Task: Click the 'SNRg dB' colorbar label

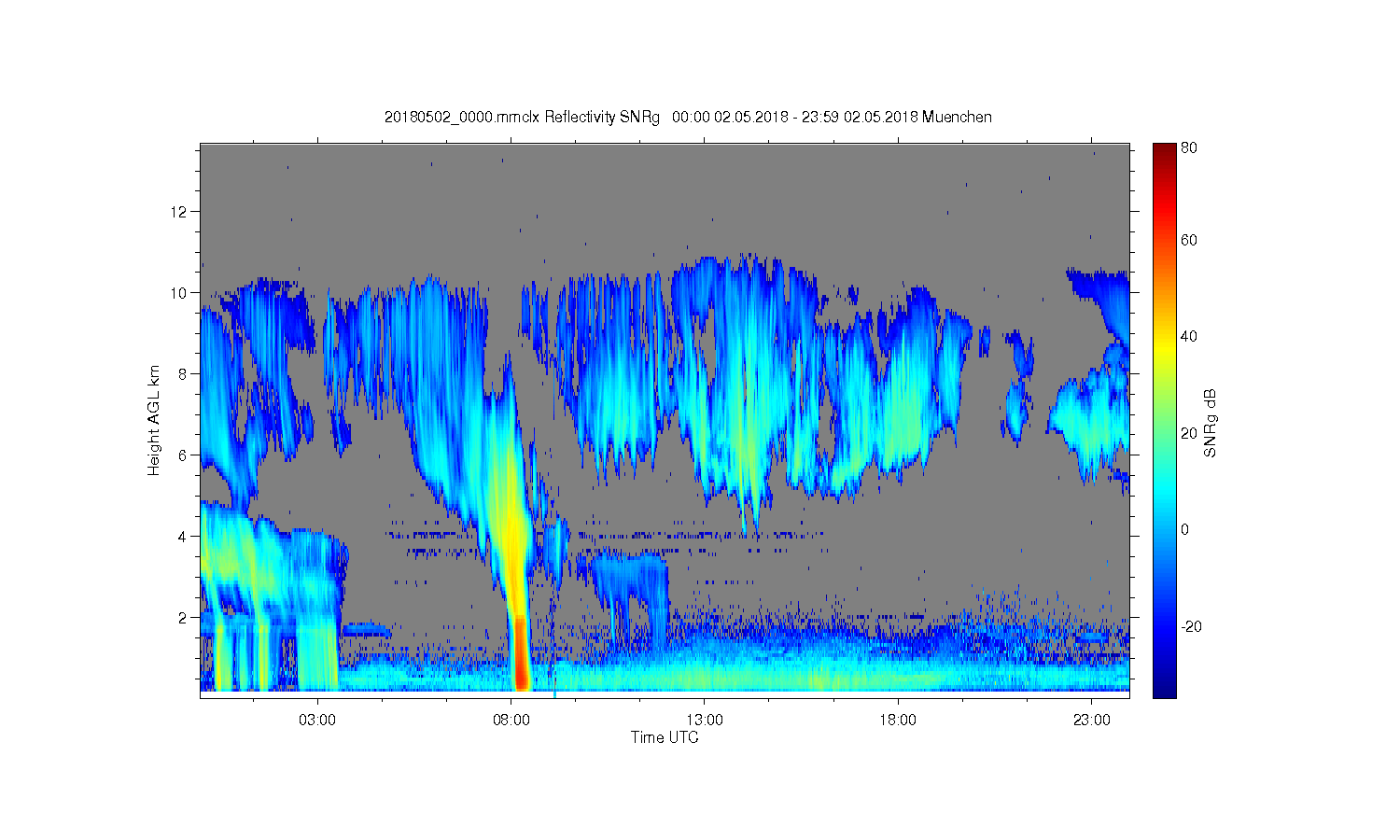Action: (x=1211, y=423)
